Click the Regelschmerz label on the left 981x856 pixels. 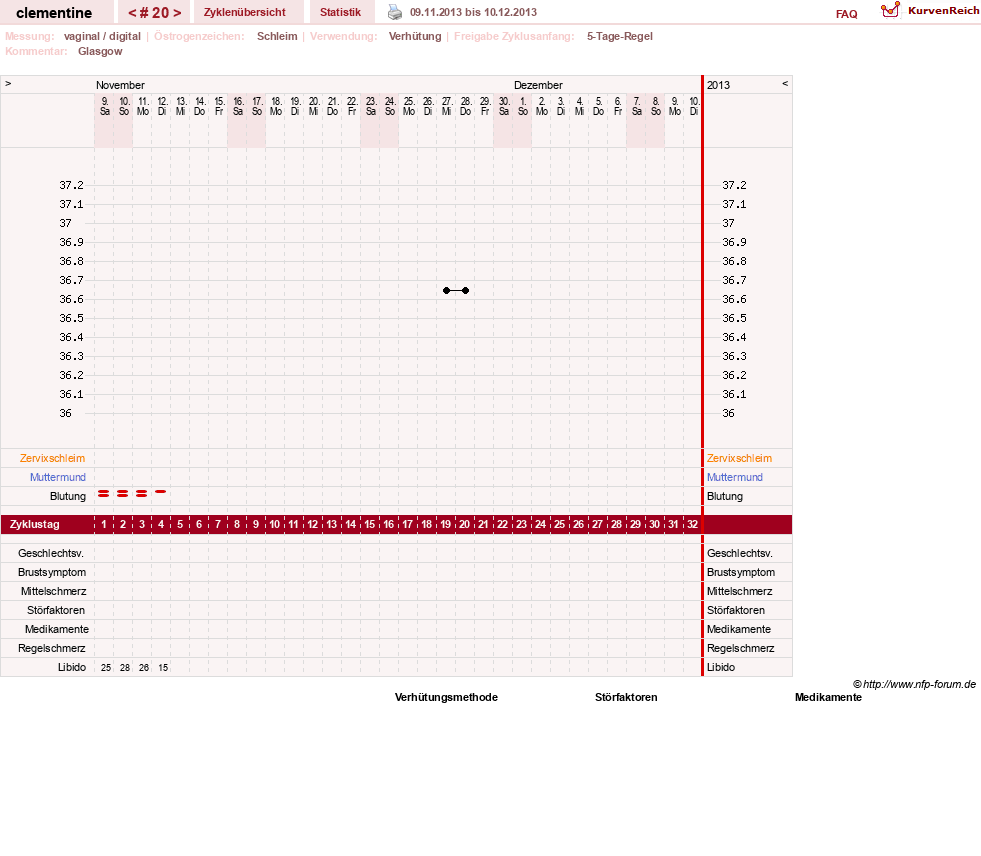[51, 648]
